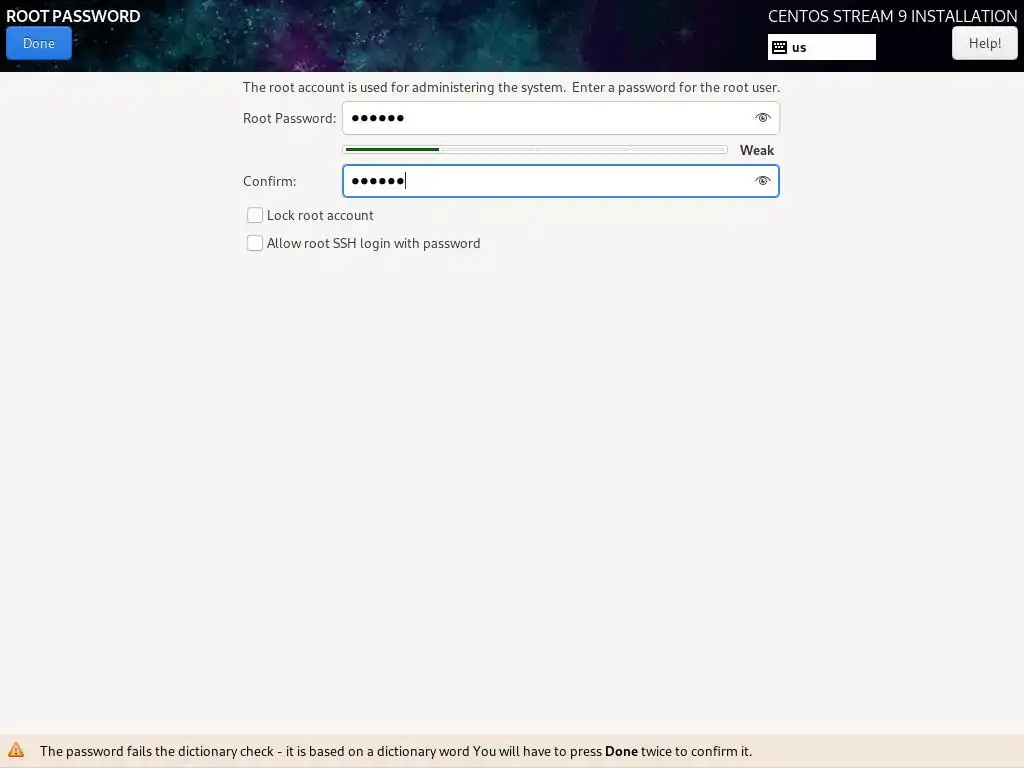Click the warning triangle icon
1024x768 pixels.
(16, 750)
